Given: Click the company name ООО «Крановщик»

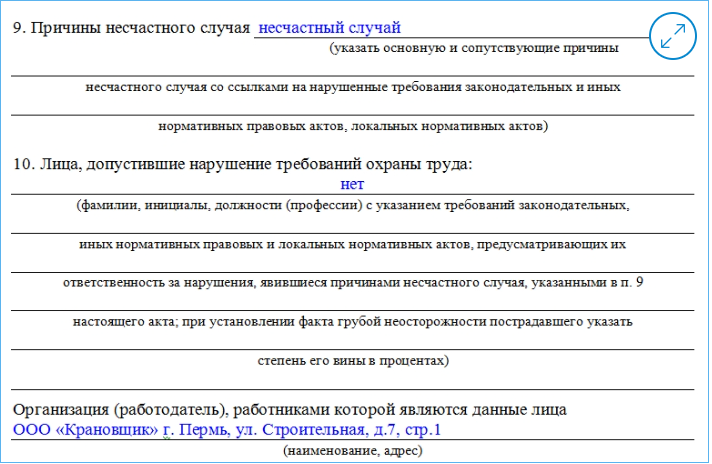Looking at the screenshot, I should pos(86,431).
